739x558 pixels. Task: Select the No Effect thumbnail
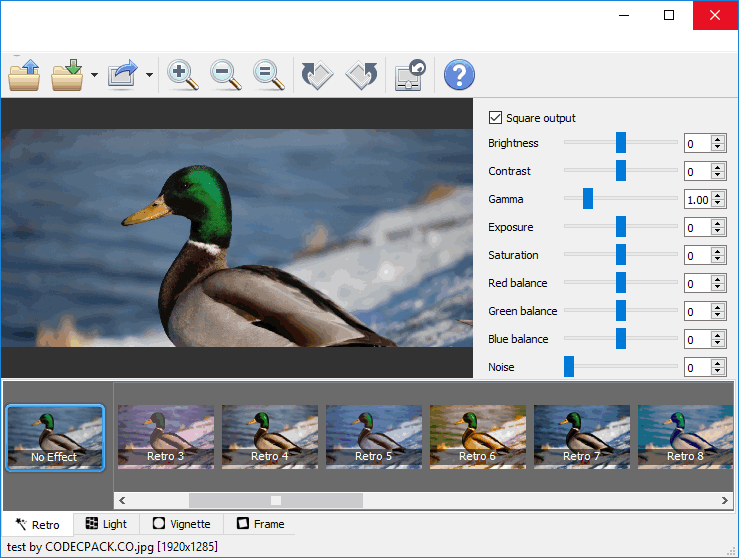coord(54,437)
